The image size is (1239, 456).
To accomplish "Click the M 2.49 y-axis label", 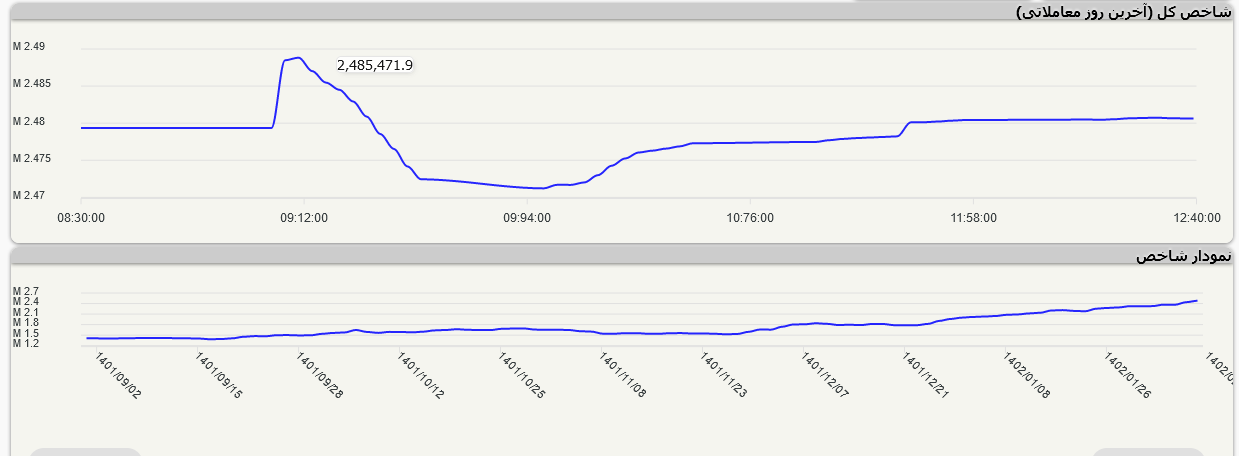I will (x=30, y=47).
